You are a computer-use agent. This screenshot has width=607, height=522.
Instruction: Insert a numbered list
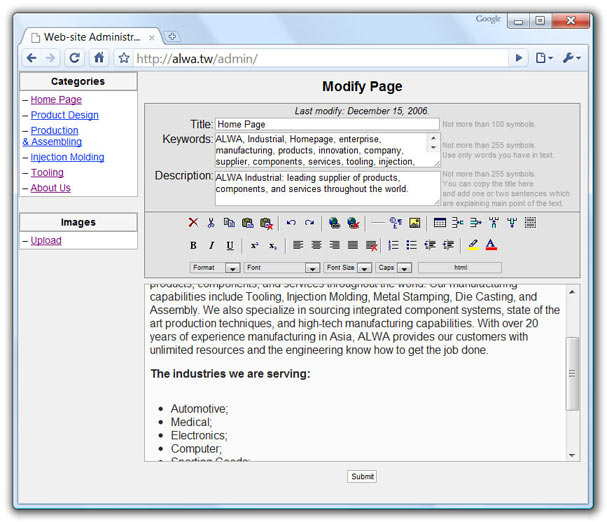click(x=393, y=245)
